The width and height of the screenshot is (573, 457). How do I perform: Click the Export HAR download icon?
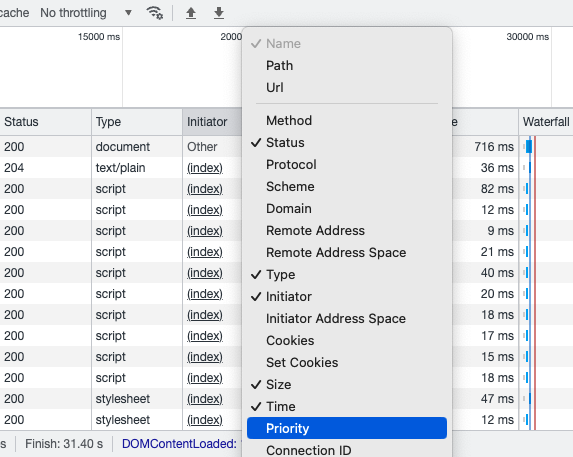coord(219,13)
